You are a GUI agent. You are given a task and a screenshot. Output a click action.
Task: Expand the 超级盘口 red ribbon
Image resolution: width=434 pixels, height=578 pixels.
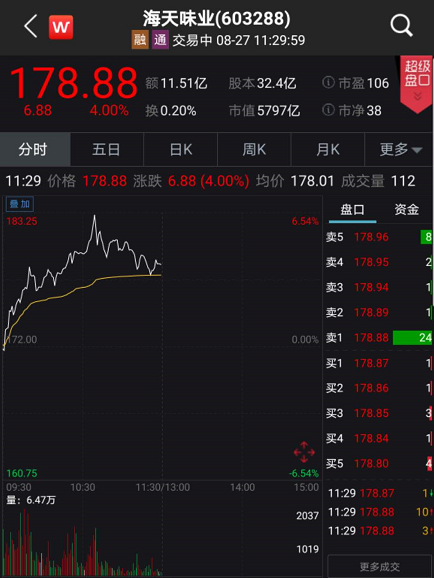(x=417, y=84)
